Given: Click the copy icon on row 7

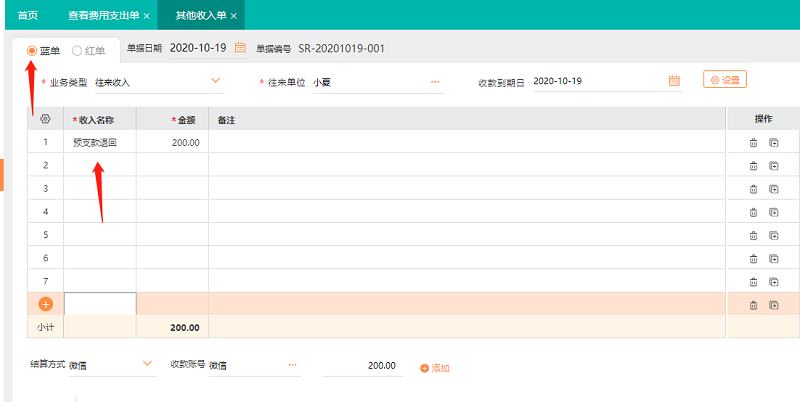Looking at the screenshot, I should coord(774,281).
